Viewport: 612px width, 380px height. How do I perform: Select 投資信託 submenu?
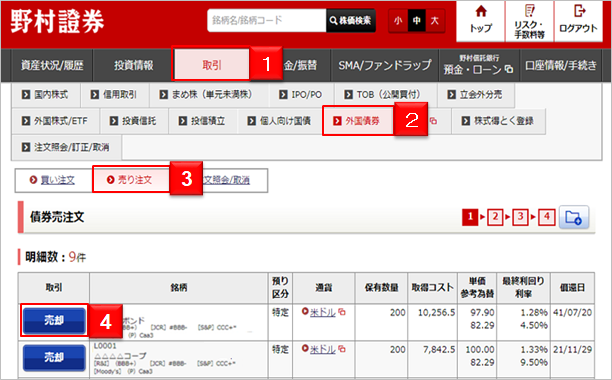tap(134, 121)
